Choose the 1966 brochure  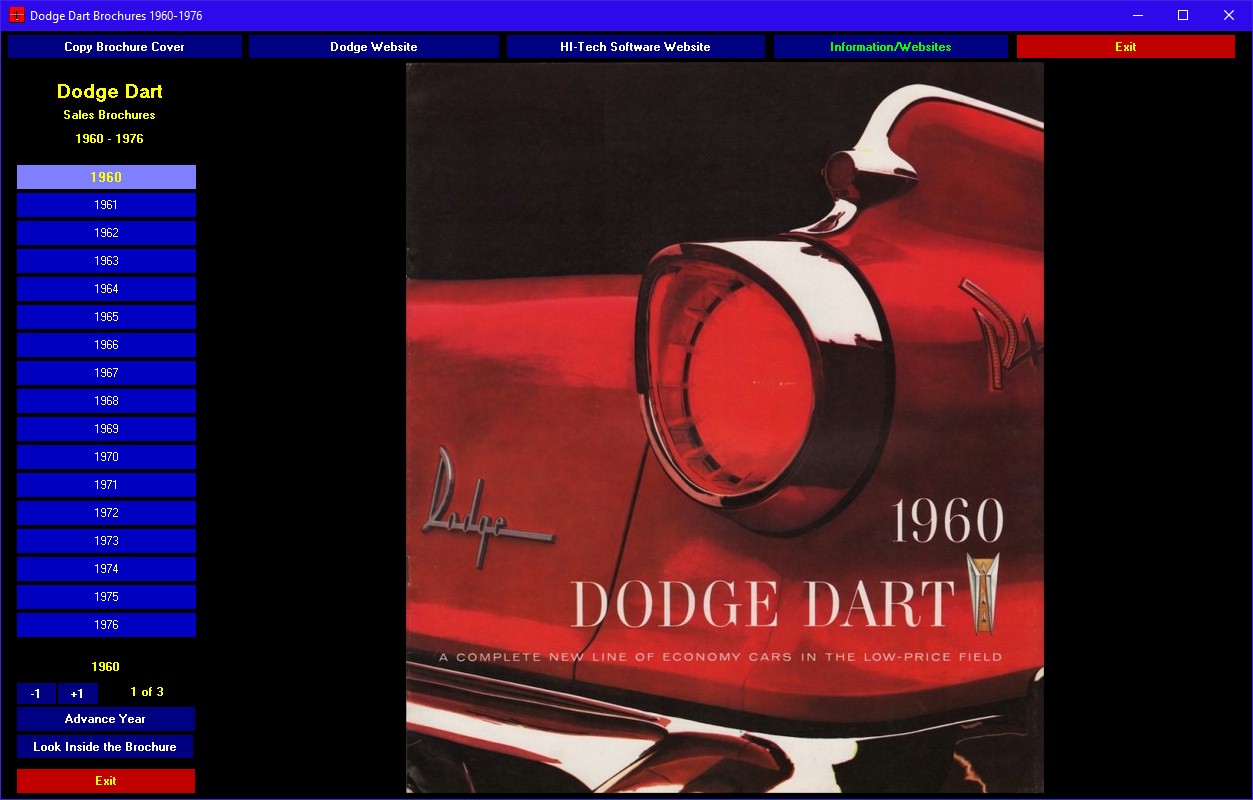[x=106, y=345]
